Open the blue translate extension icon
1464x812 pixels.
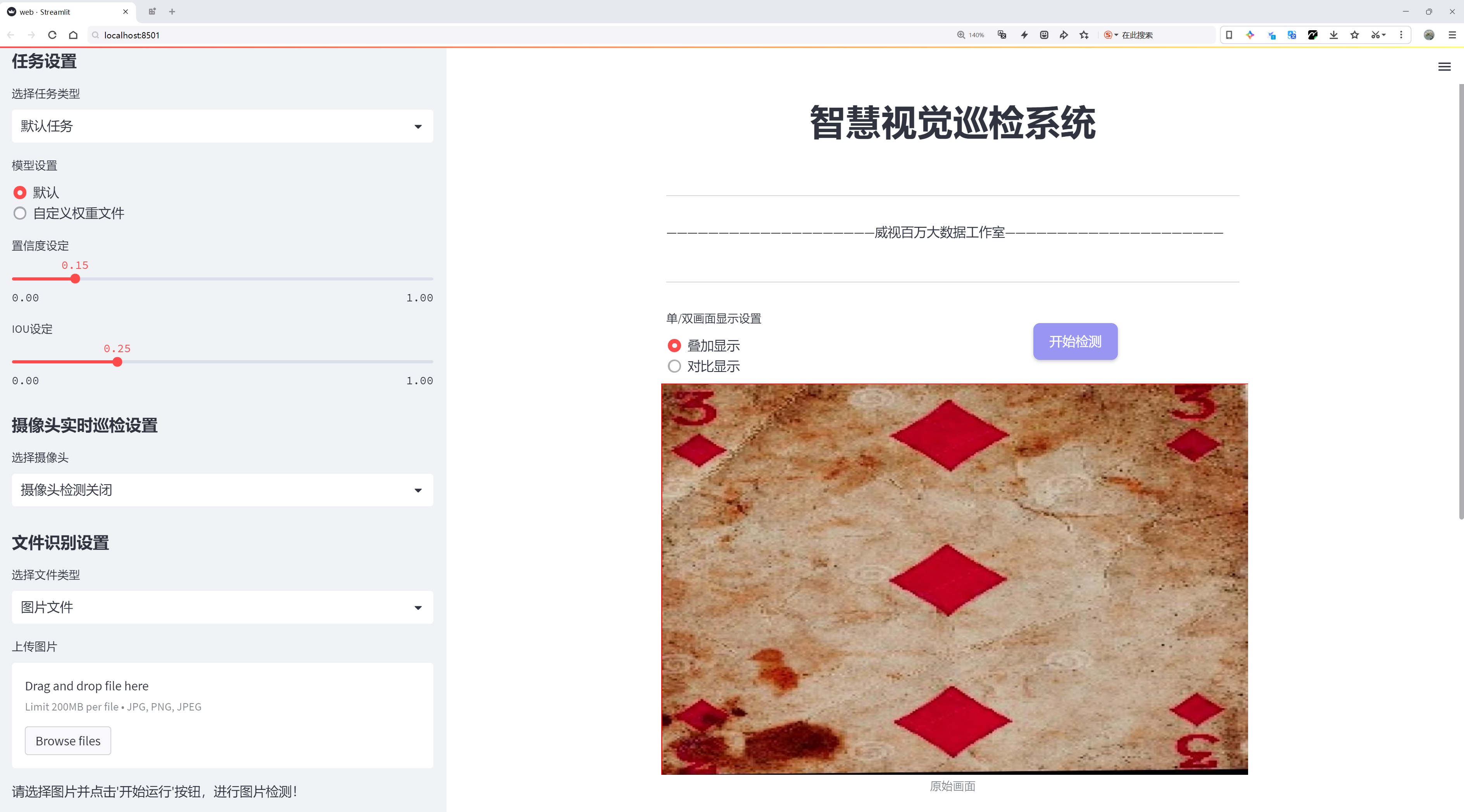click(x=1292, y=35)
